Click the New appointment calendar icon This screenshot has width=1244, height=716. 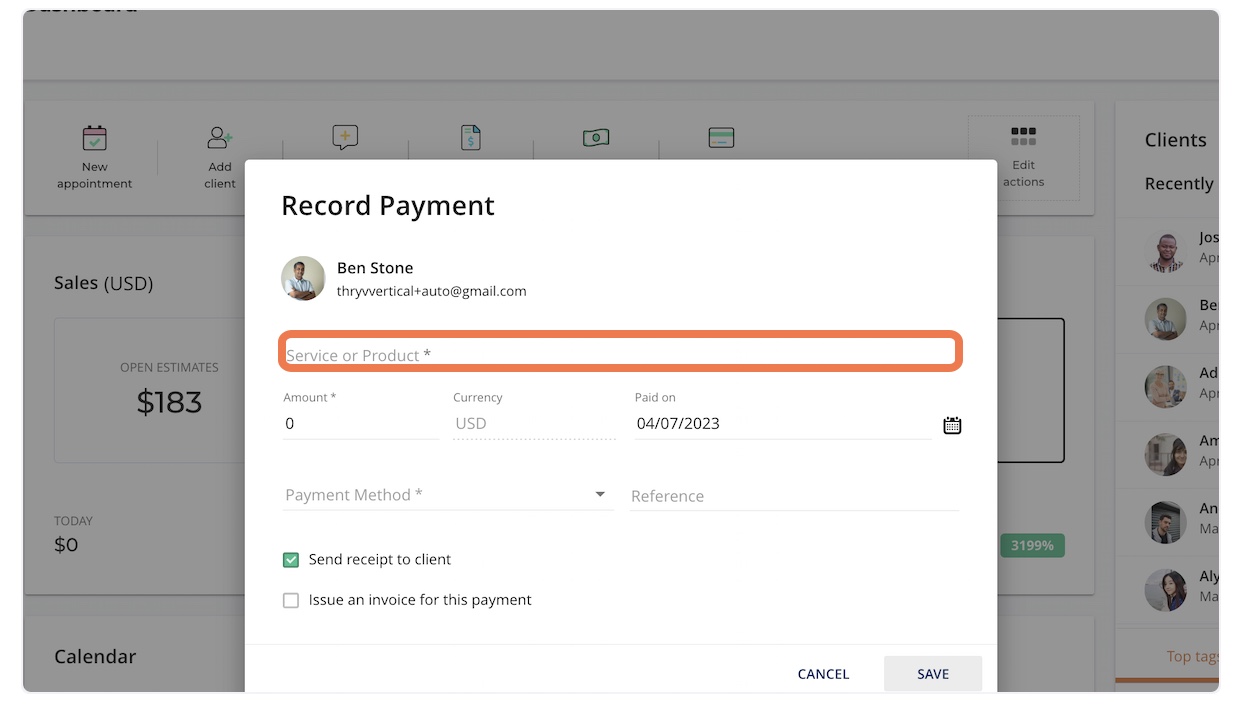point(95,138)
